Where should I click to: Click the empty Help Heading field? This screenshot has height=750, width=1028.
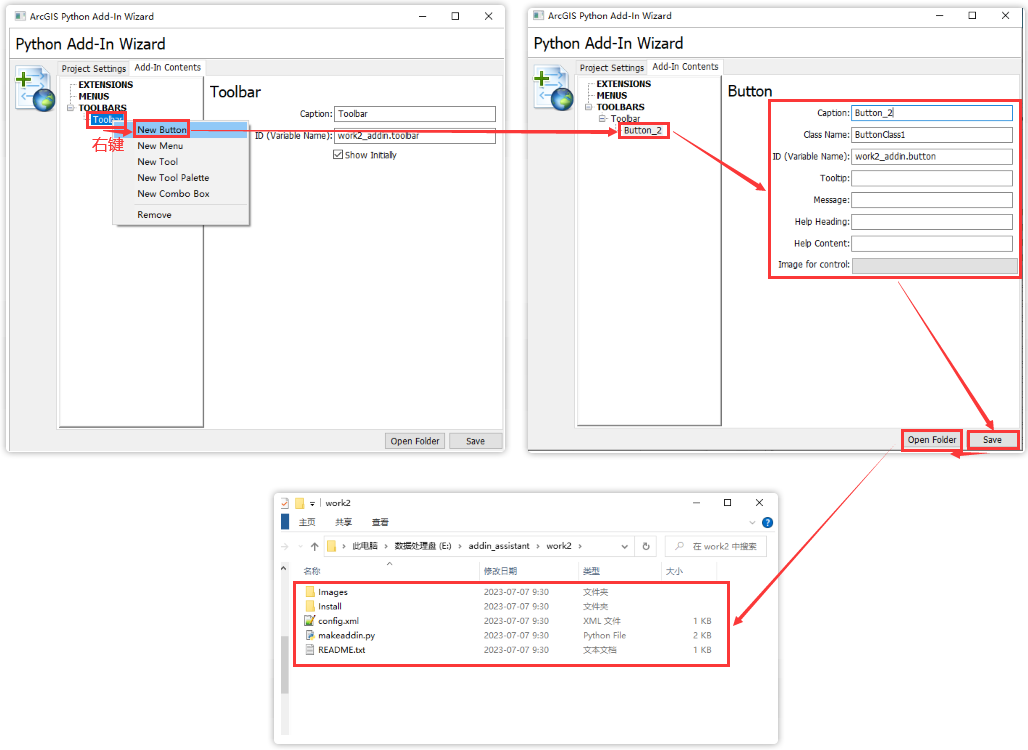[932, 222]
